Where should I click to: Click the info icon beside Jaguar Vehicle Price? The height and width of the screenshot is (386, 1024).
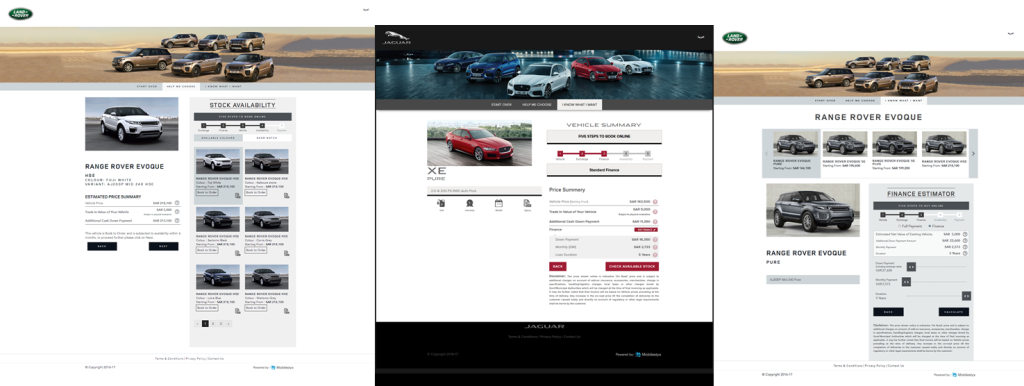pos(655,202)
